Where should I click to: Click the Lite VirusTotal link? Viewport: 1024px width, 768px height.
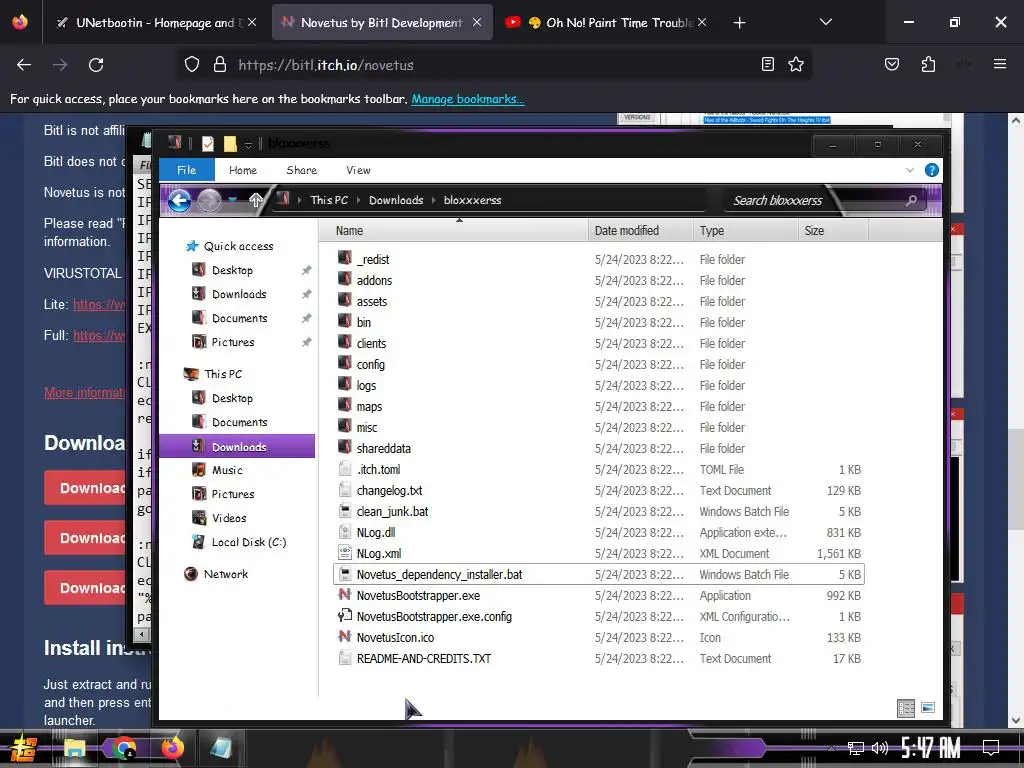pyautogui.click(x=99, y=304)
